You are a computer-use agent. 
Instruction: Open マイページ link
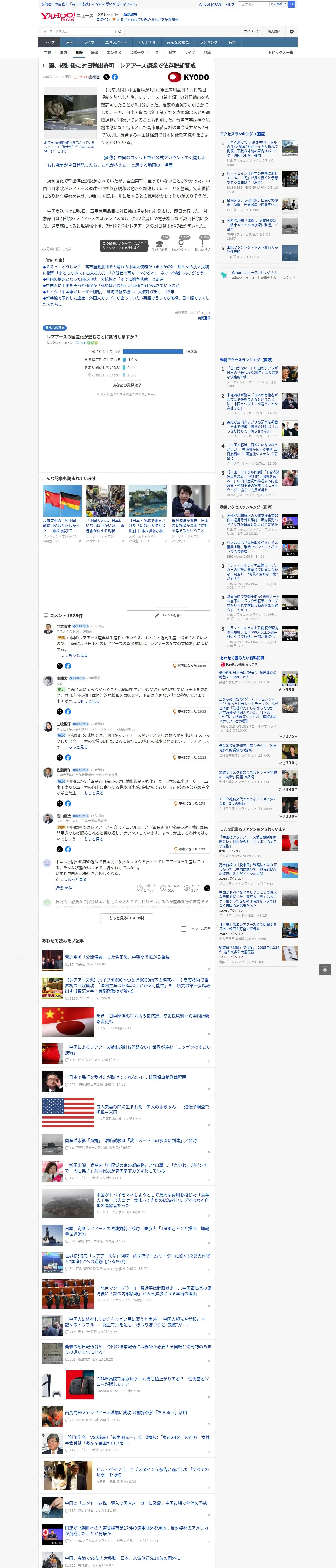[252, 32]
